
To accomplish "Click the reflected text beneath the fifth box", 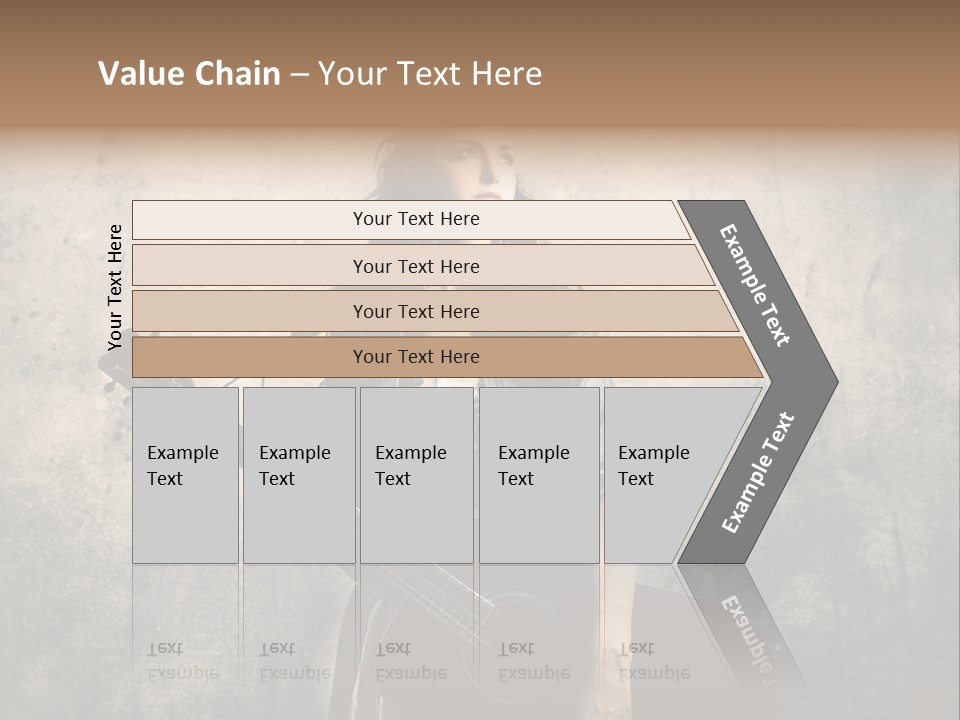I will 653,661.
